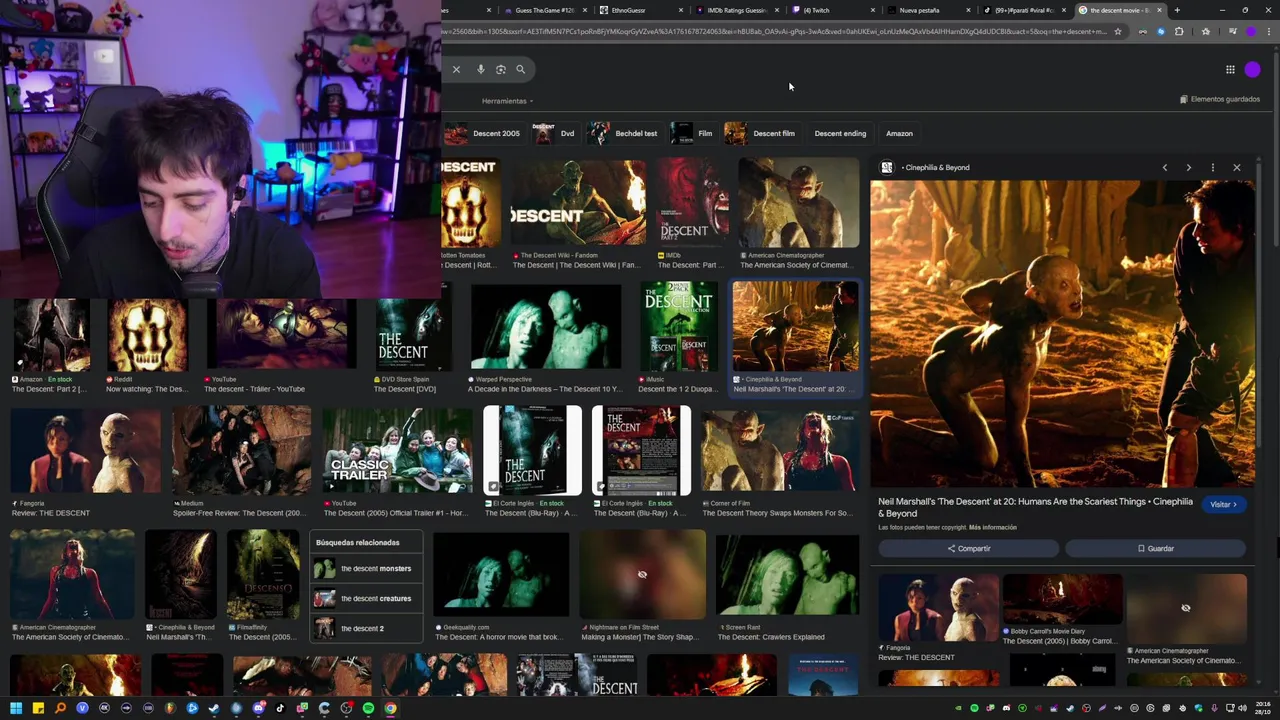Open the purple Google account avatar

click(1253, 69)
